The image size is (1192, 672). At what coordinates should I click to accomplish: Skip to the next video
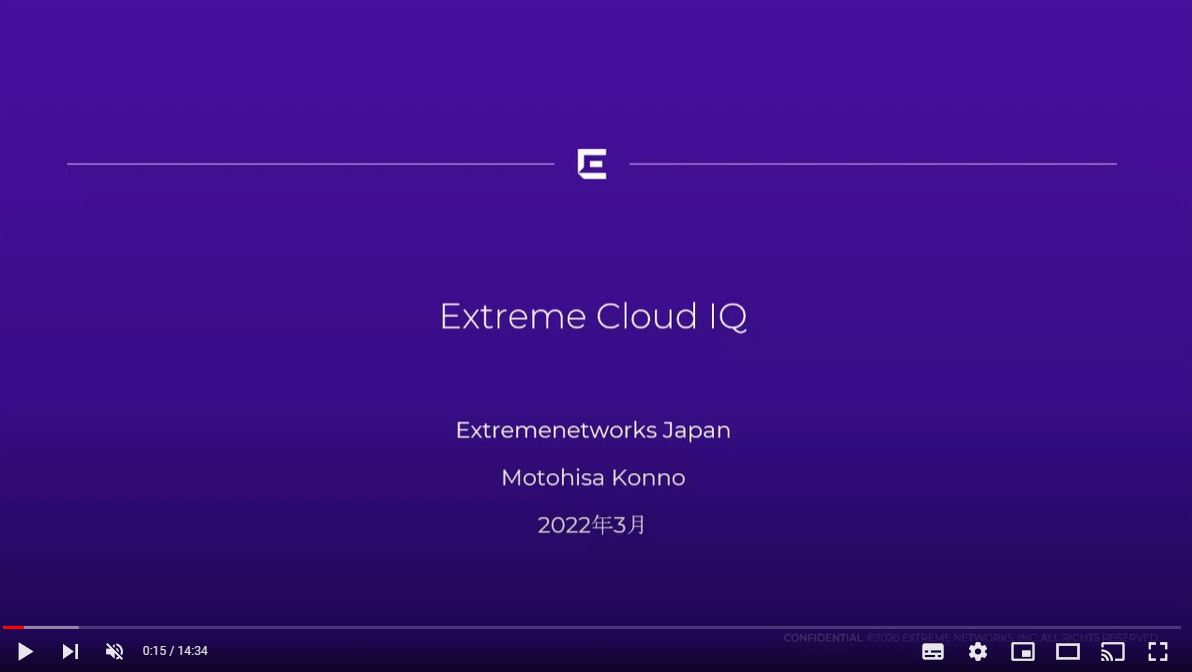tap(70, 651)
